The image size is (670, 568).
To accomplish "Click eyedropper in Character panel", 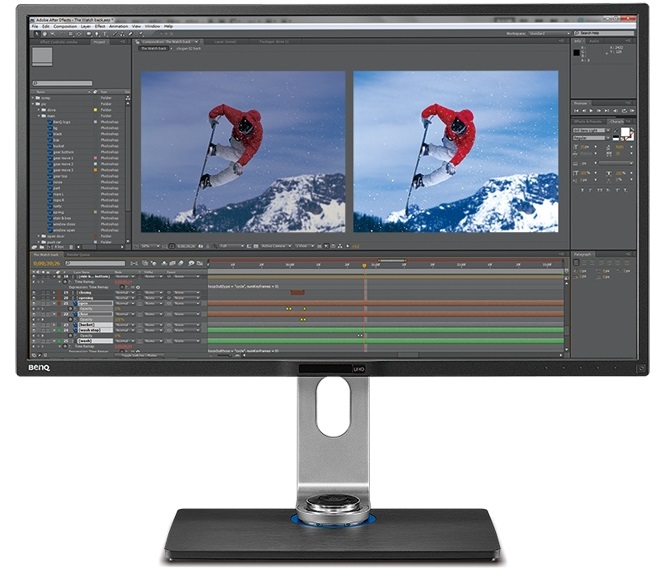I will point(616,130).
